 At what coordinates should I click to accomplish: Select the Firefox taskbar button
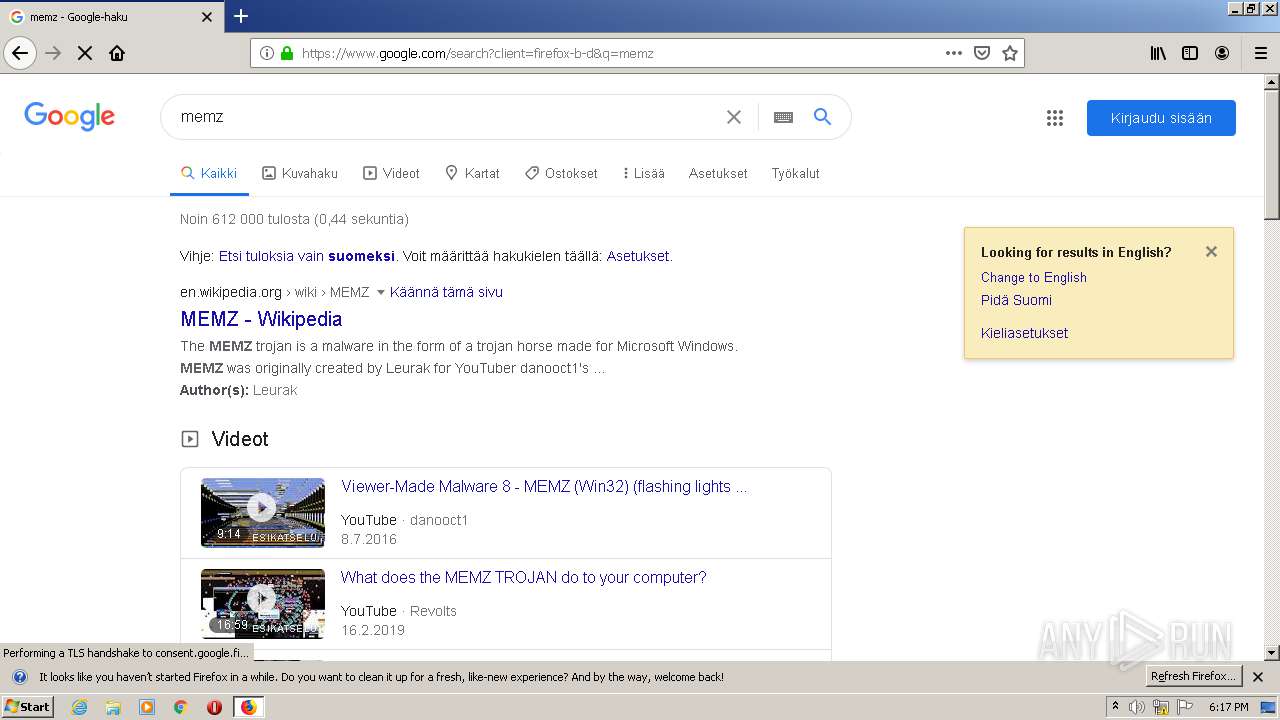(248, 707)
